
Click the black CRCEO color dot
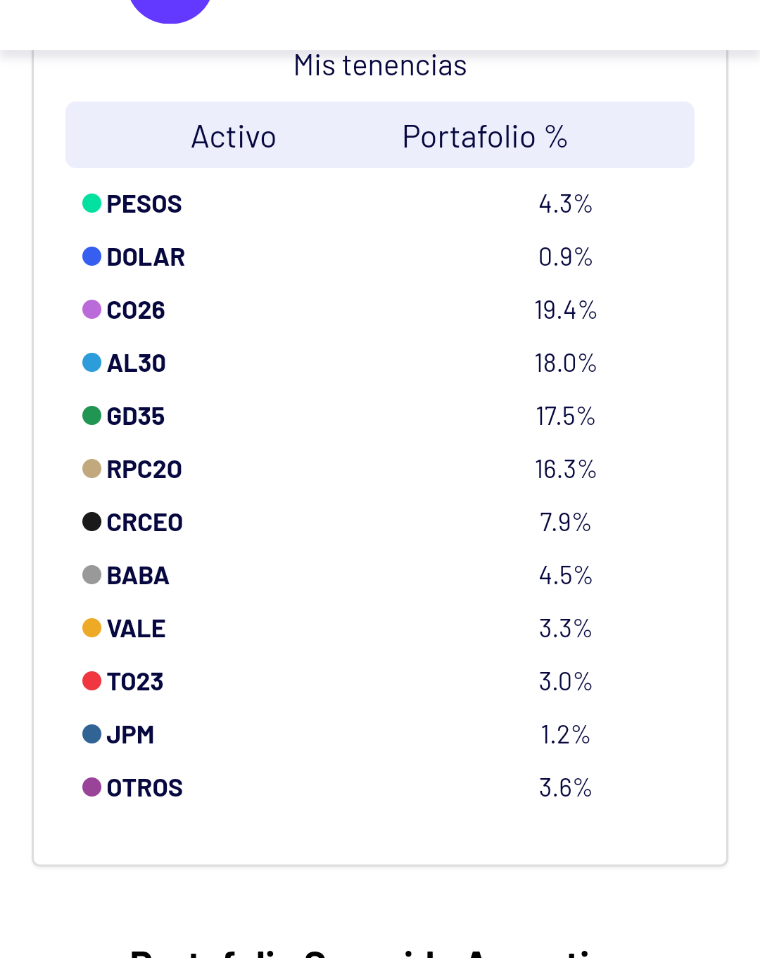pyautogui.click(x=92, y=522)
